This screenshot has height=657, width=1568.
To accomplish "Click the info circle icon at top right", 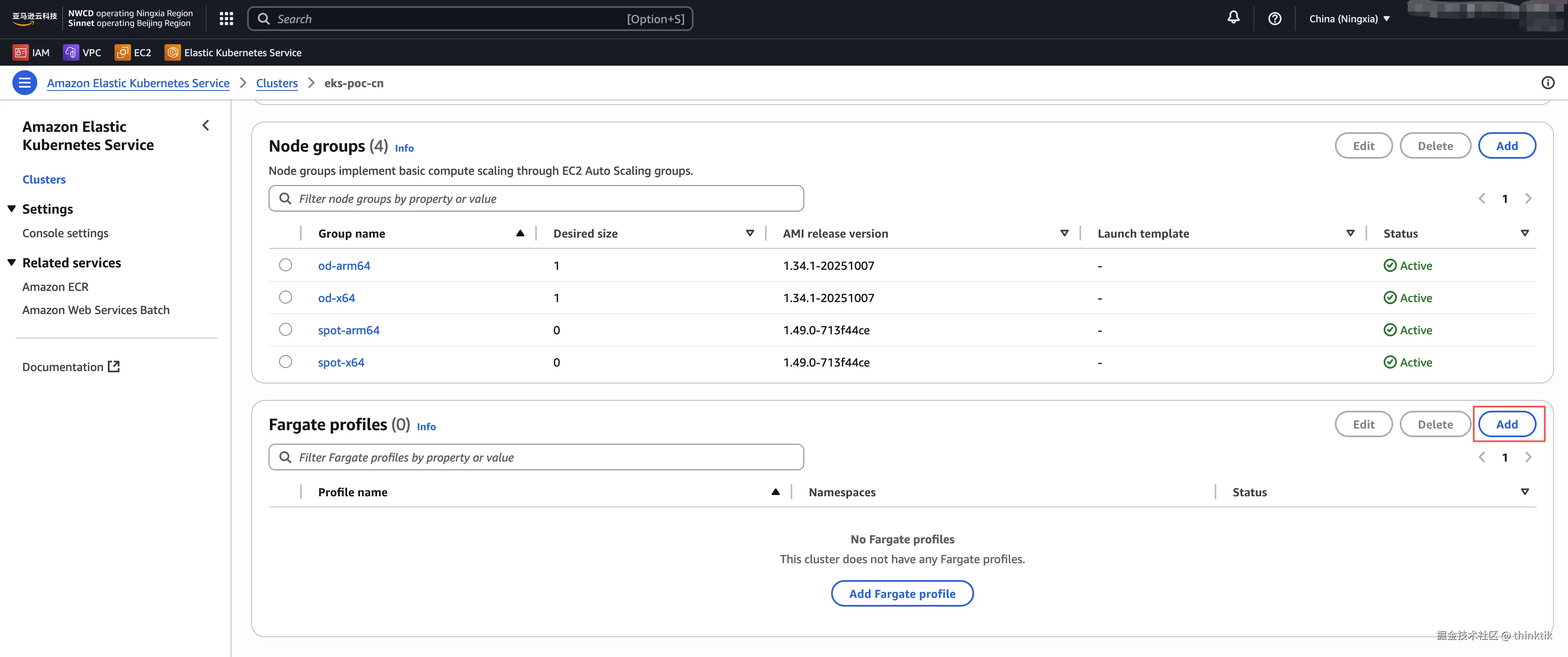I will pos(1547,83).
